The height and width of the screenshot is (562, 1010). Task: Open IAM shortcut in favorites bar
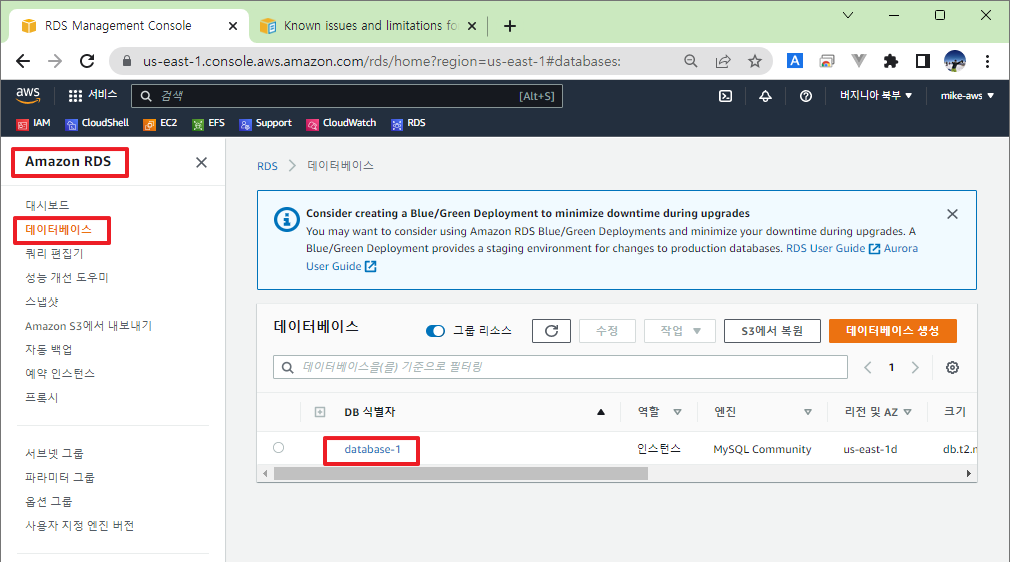coord(33,123)
